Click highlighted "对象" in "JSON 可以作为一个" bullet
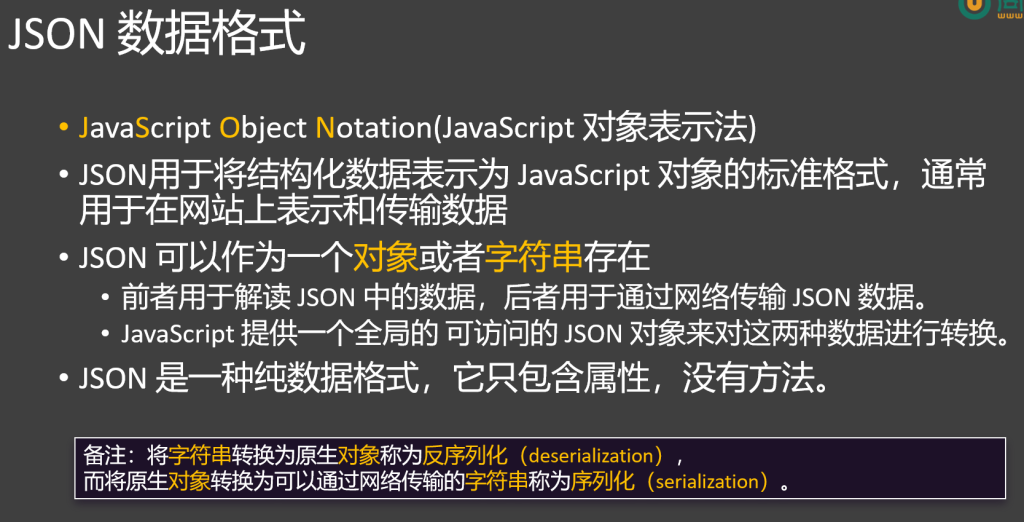 coord(385,258)
